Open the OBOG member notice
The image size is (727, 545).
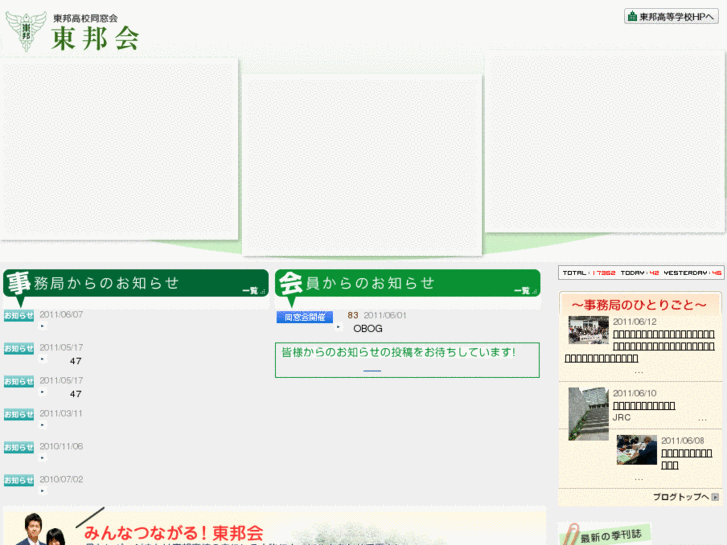click(368, 328)
